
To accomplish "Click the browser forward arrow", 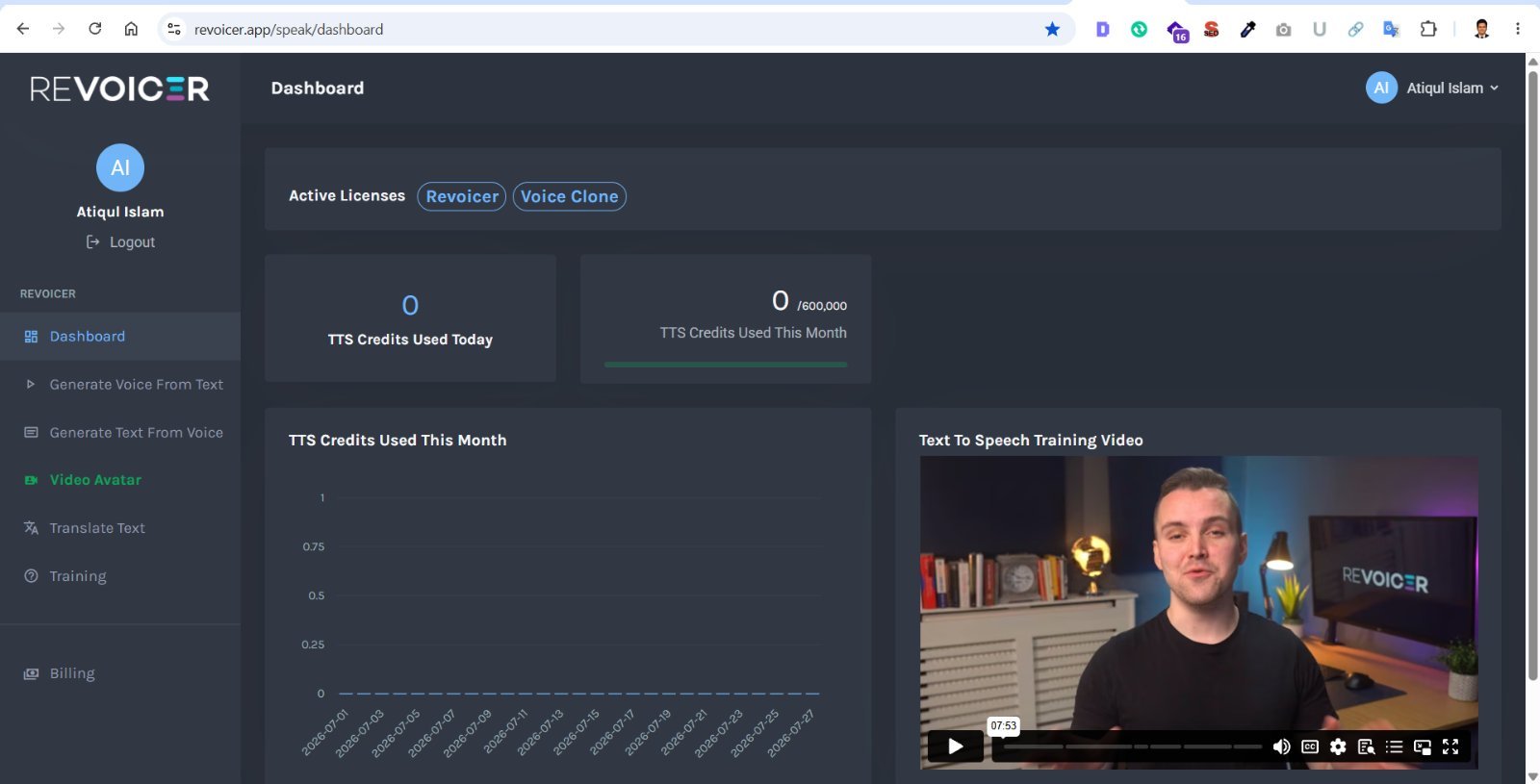I will [x=59, y=29].
